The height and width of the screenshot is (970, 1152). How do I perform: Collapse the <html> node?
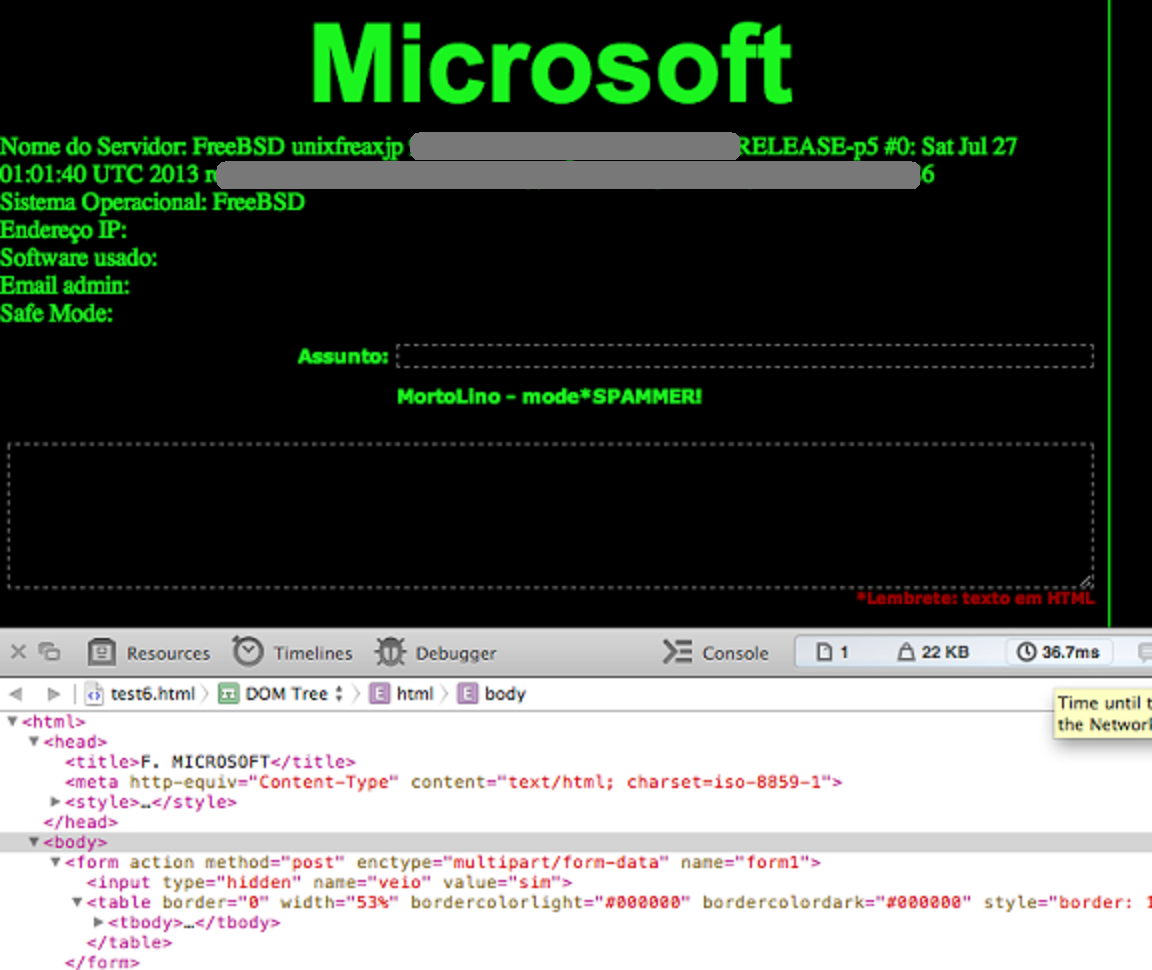[12, 721]
